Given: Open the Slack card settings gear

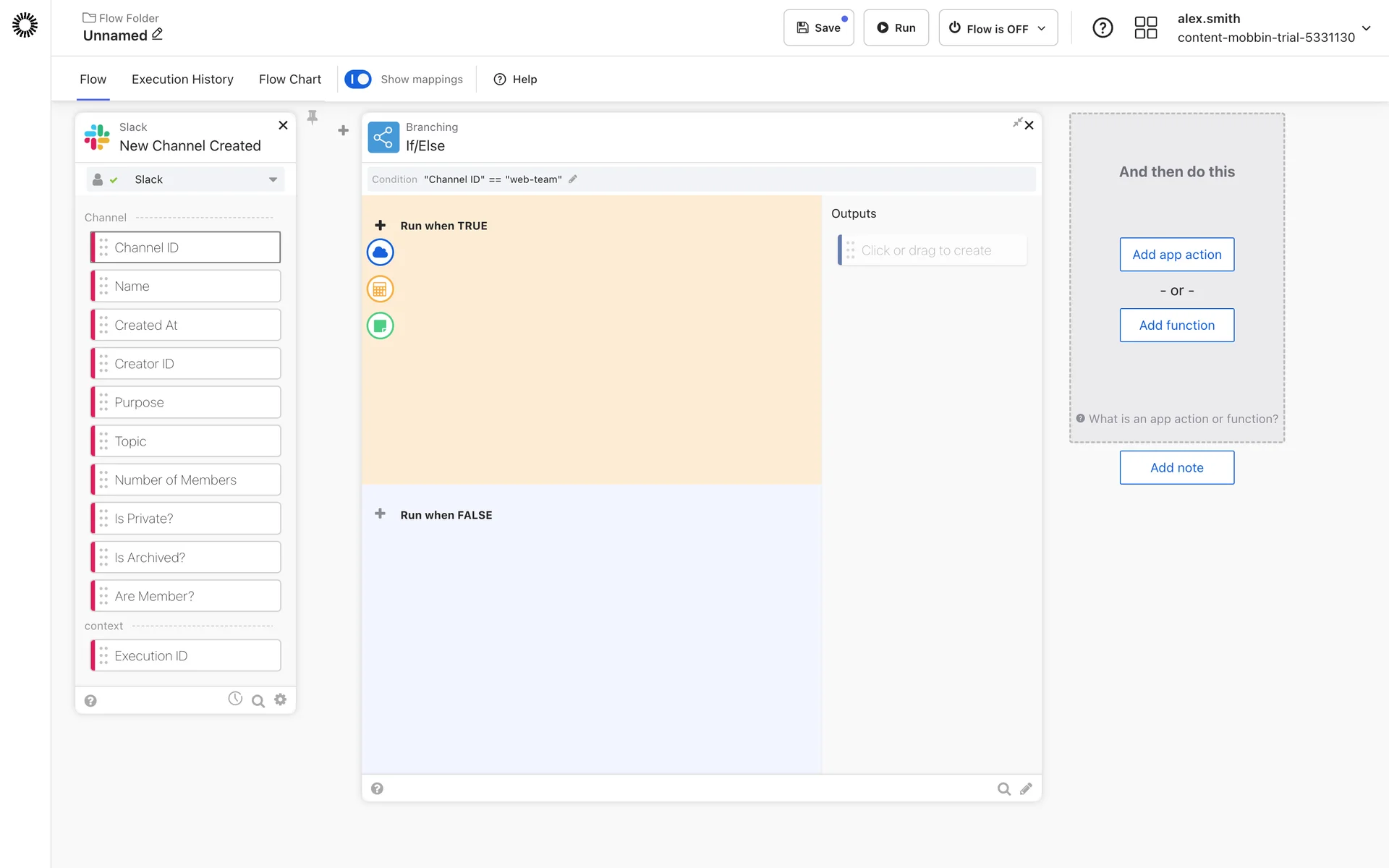Looking at the screenshot, I should [281, 699].
